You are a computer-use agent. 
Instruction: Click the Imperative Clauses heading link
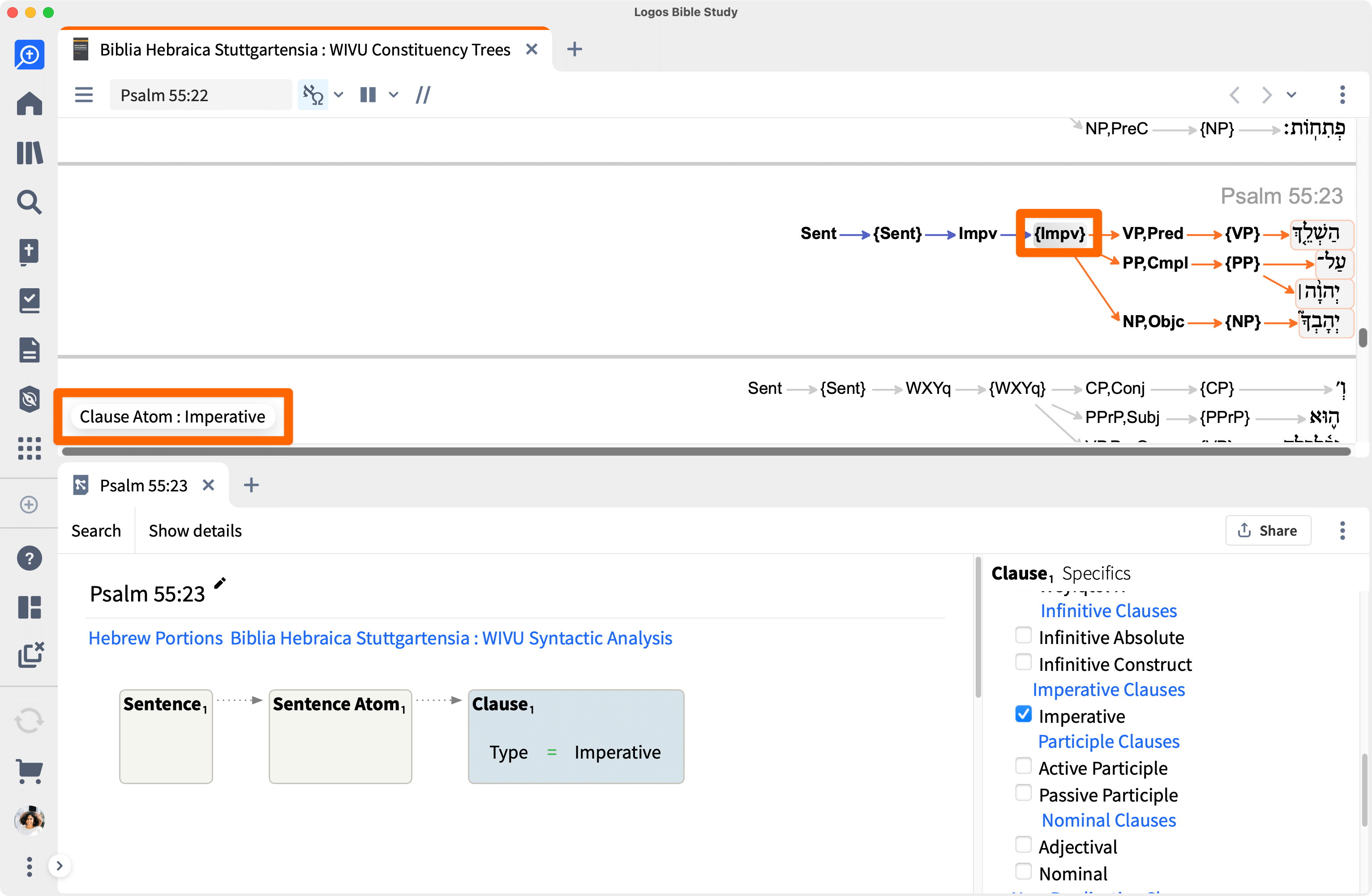[1109, 690]
